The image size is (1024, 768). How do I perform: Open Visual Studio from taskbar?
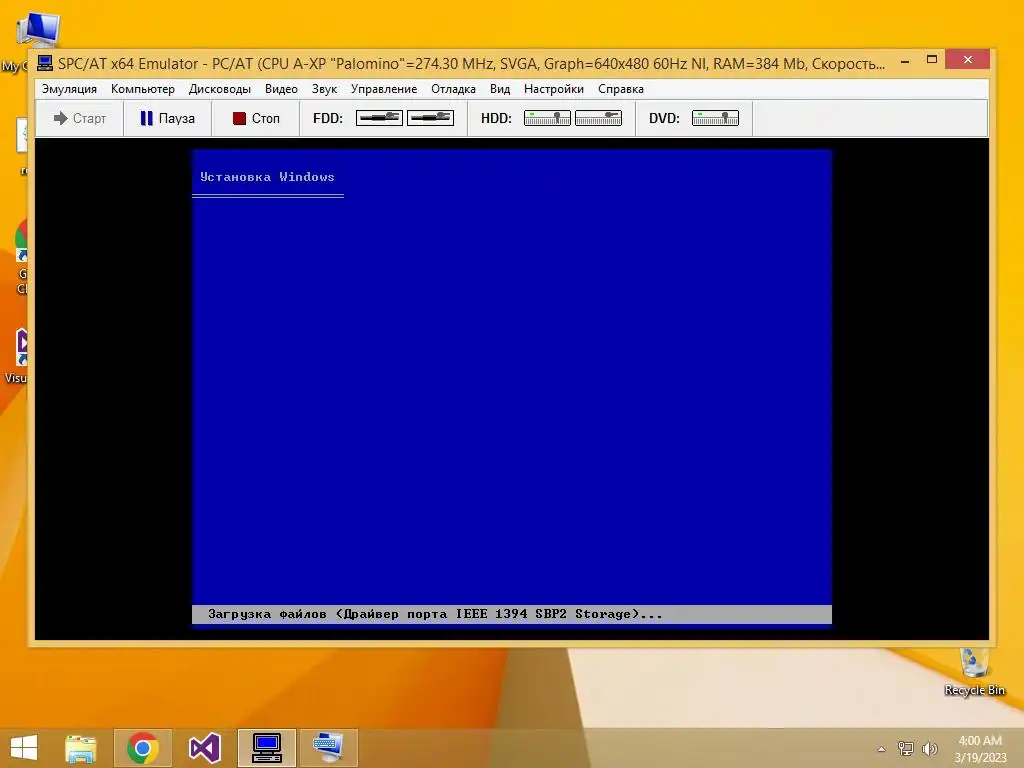click(204, 748)
